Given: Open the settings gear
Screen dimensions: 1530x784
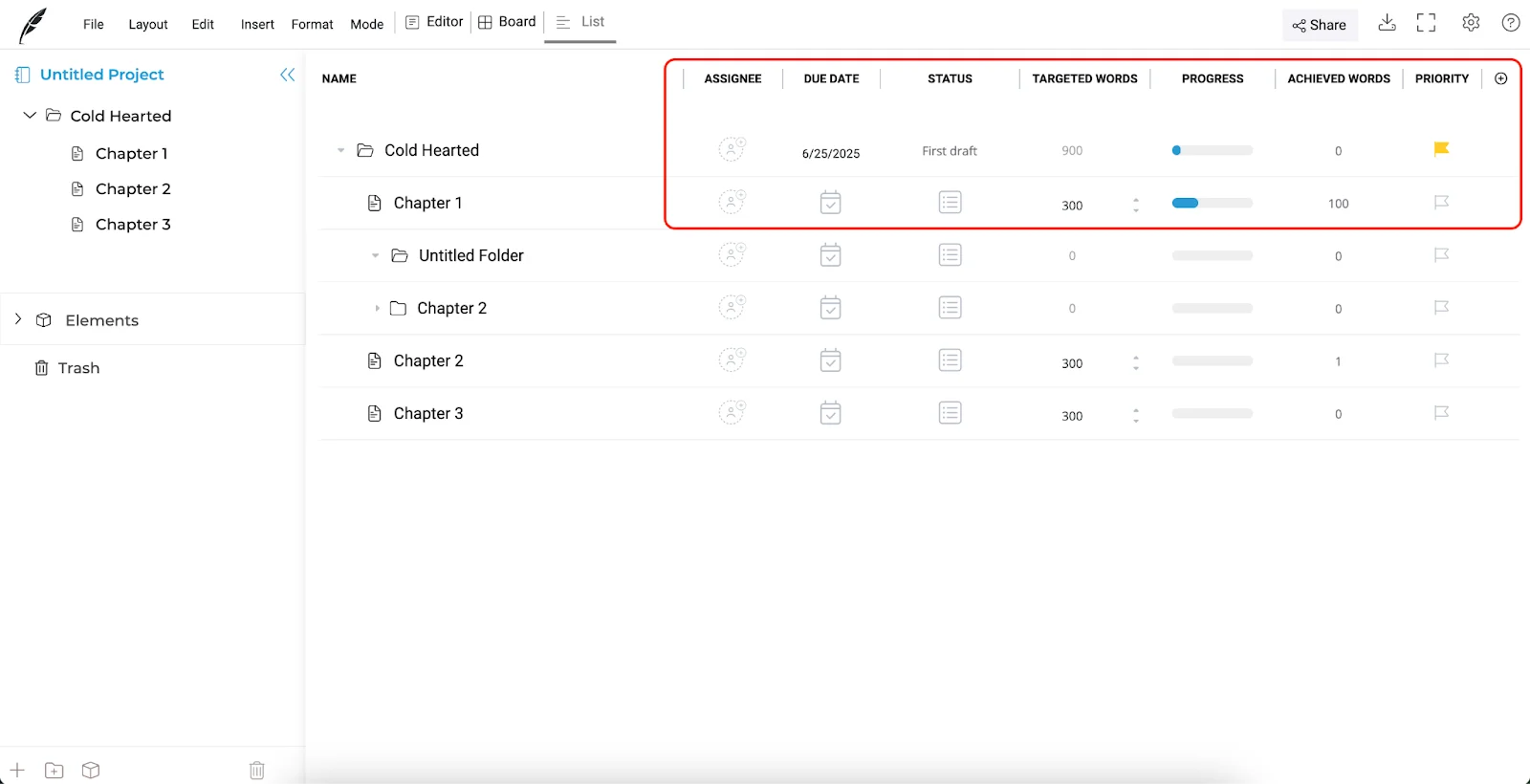Looking at the screenshot, I should coord(1471,23).
